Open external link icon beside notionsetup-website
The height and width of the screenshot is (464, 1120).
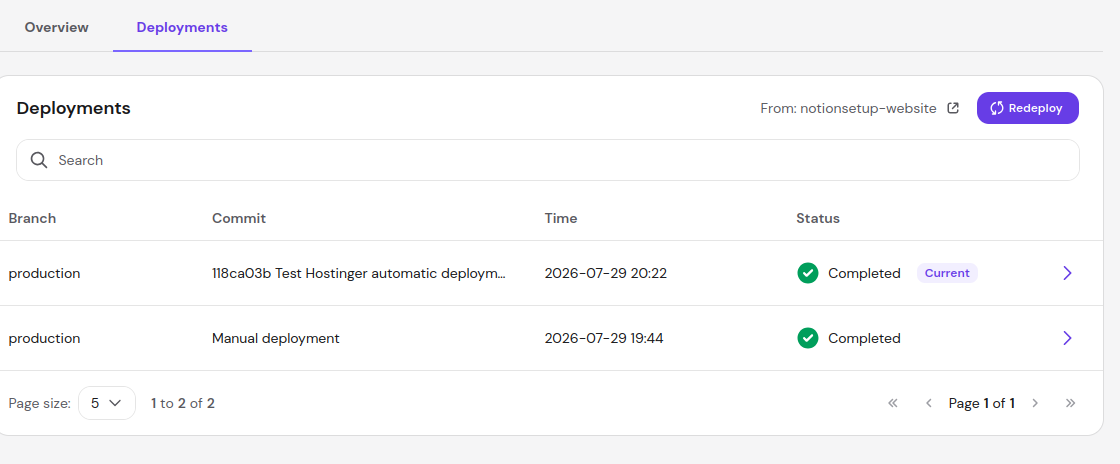pos(953,109)
